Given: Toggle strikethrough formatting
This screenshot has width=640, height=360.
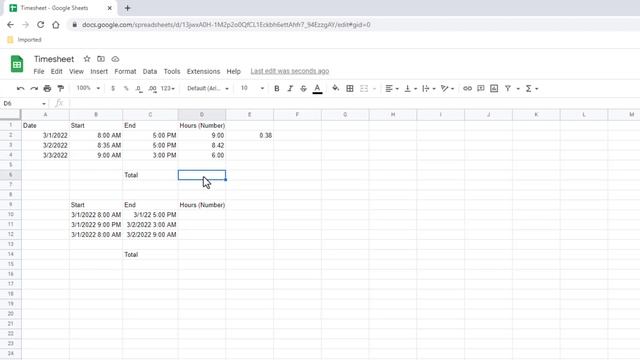Looking at the screenshot, I should point(303,89).
